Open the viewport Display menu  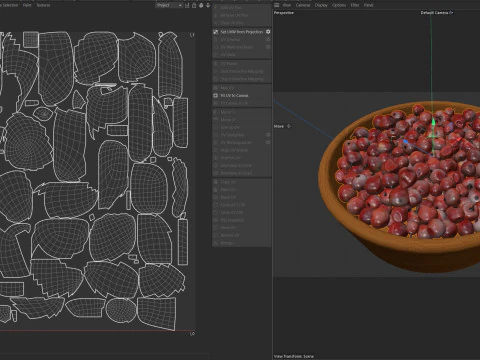[321, 5]
